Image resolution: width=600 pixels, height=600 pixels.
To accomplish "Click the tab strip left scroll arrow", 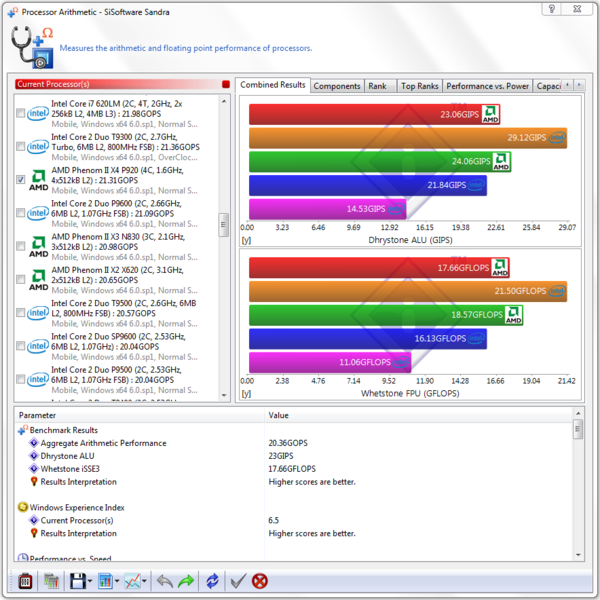I will (567, 85).
